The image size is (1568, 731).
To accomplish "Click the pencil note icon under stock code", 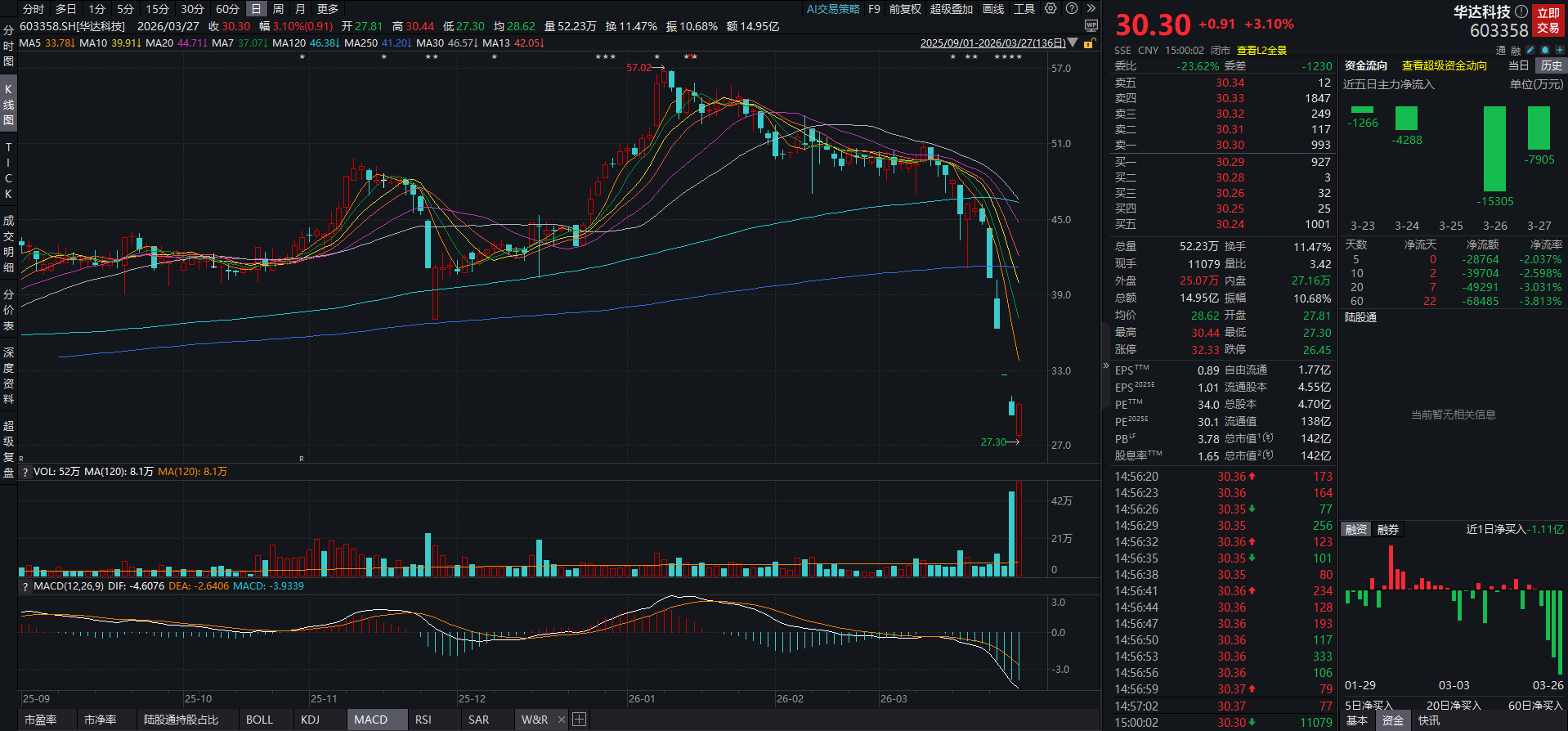I will pos(1530,51).
